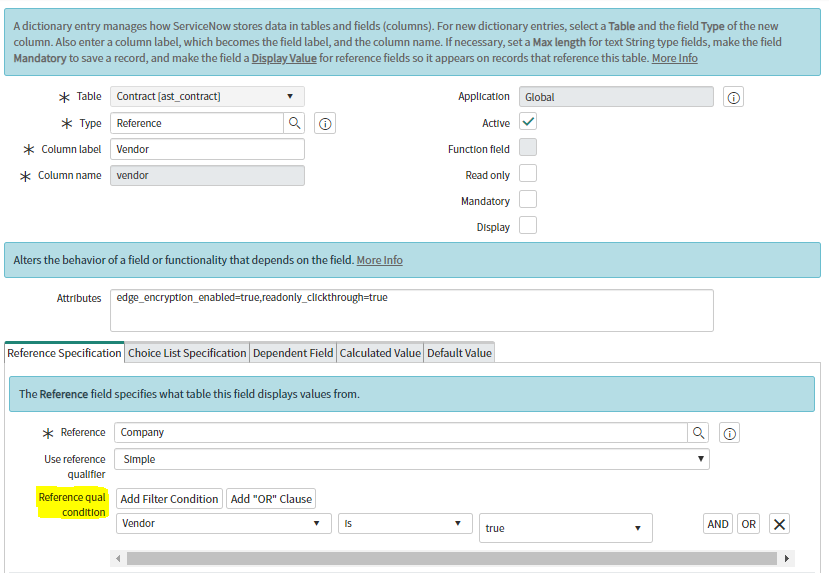Click Add "OR" Clause button

[x=271, y=499]
